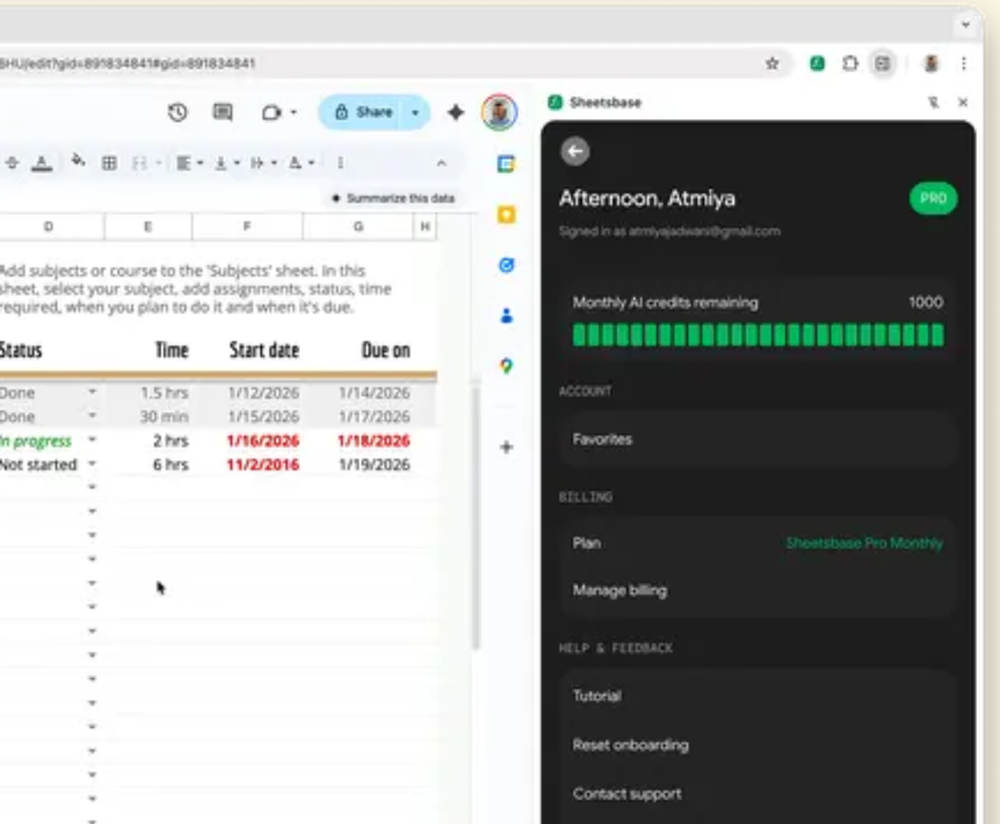The height and width of the screenshot is (824, 1000).
Task: Open Google Maps in the side panel
Action: pos(506,366)
